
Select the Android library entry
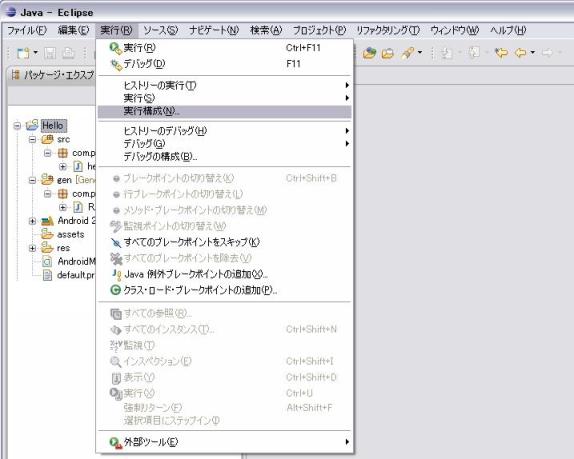coord(77,220)
